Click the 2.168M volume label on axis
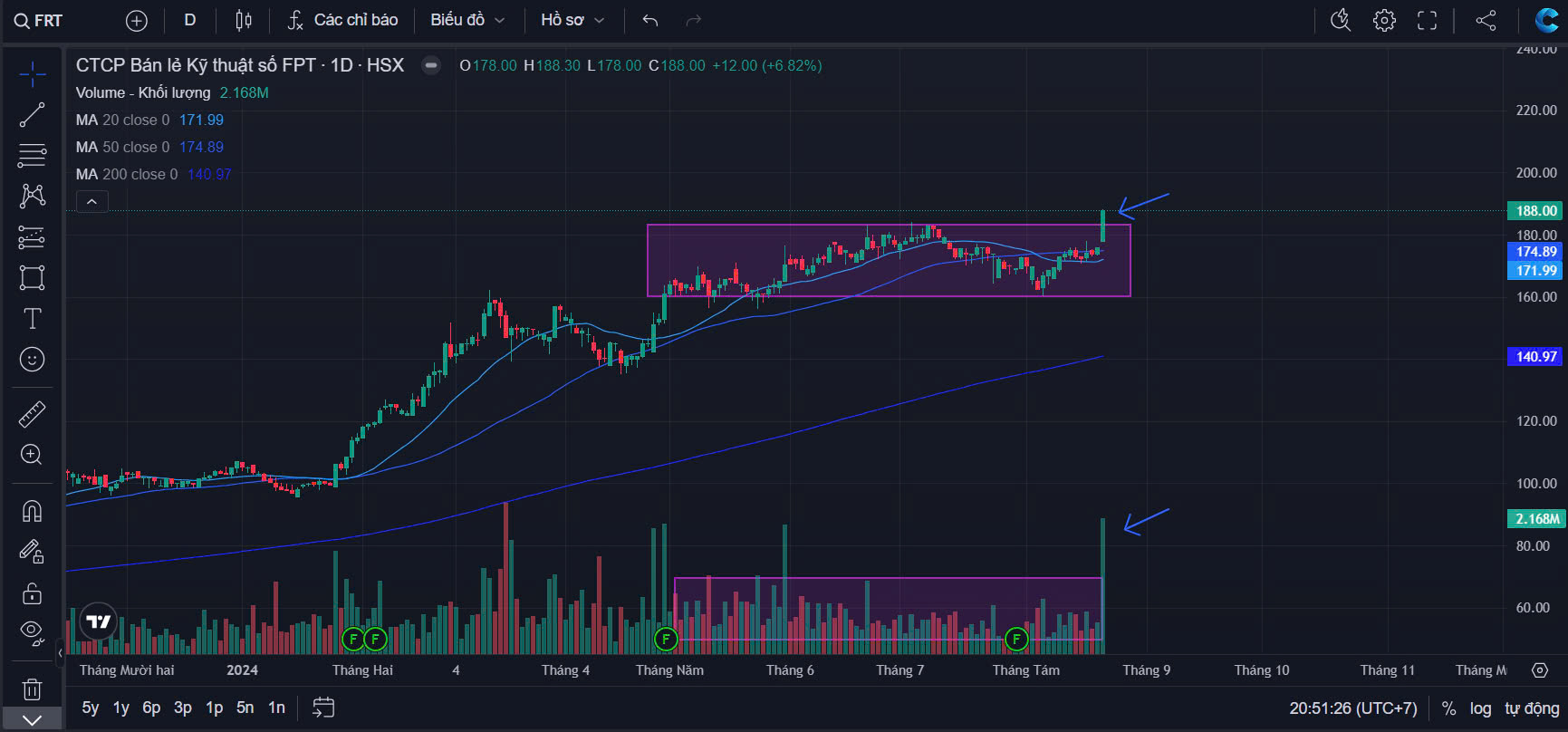1568x732 pixels. click(1535, 518)
